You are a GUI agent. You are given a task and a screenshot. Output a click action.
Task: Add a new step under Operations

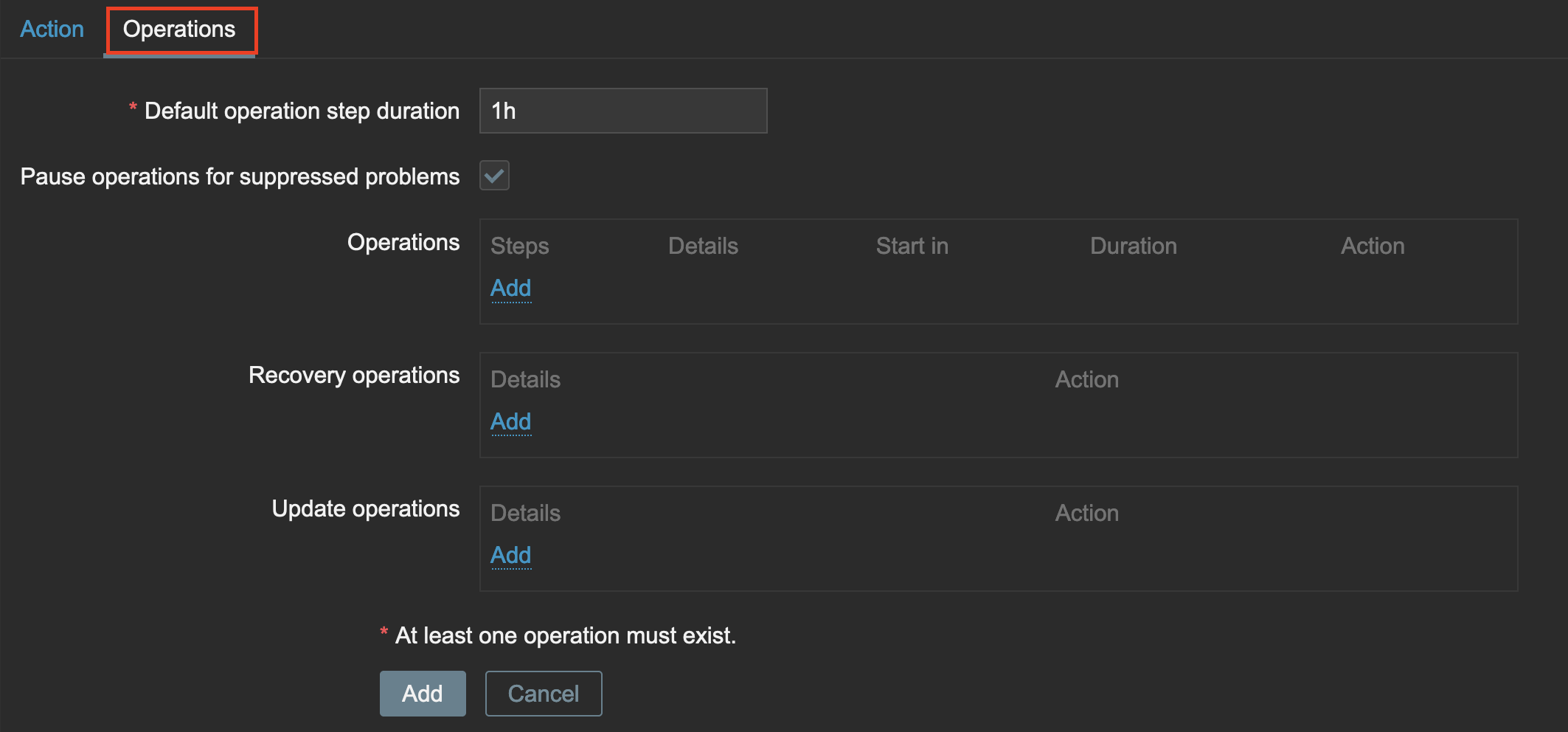click(511, 288)
